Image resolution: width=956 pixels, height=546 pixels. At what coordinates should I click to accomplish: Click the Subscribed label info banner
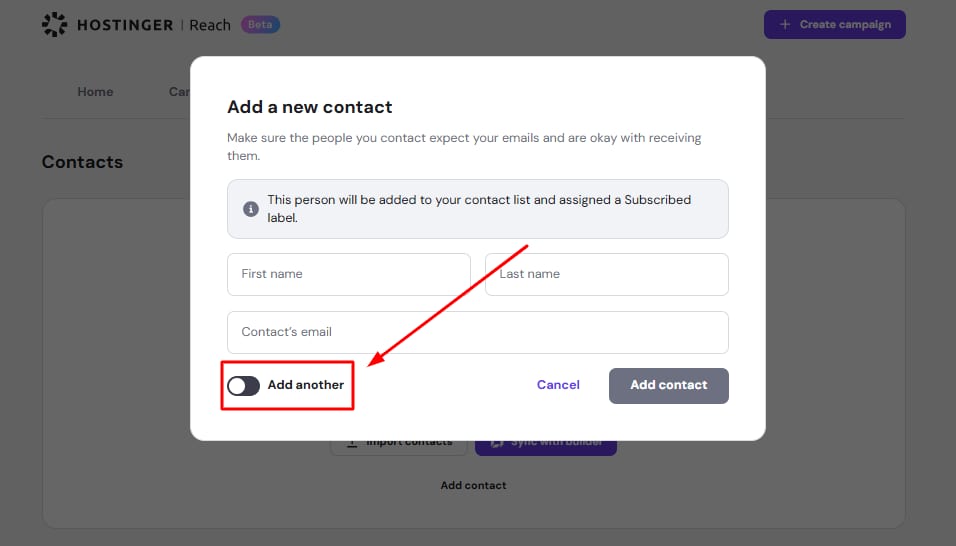tap(478, 209)
